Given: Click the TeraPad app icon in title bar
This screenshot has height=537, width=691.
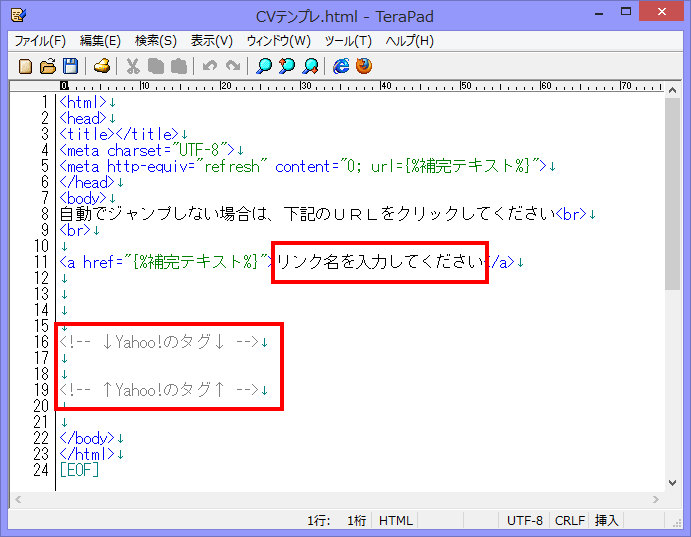Looking at the screenshot, I should (19, 15).
